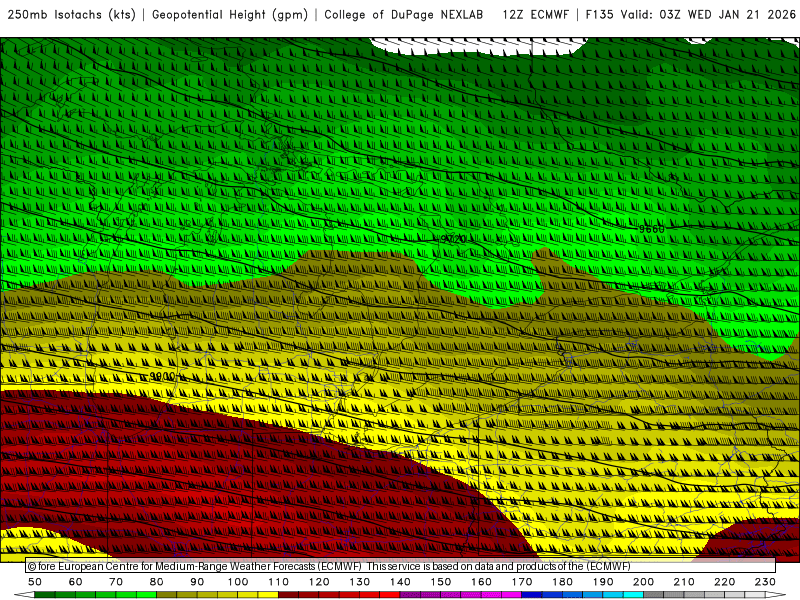
Task: Click the 160 value on the color scale
Action: click(x=481, y=582)
